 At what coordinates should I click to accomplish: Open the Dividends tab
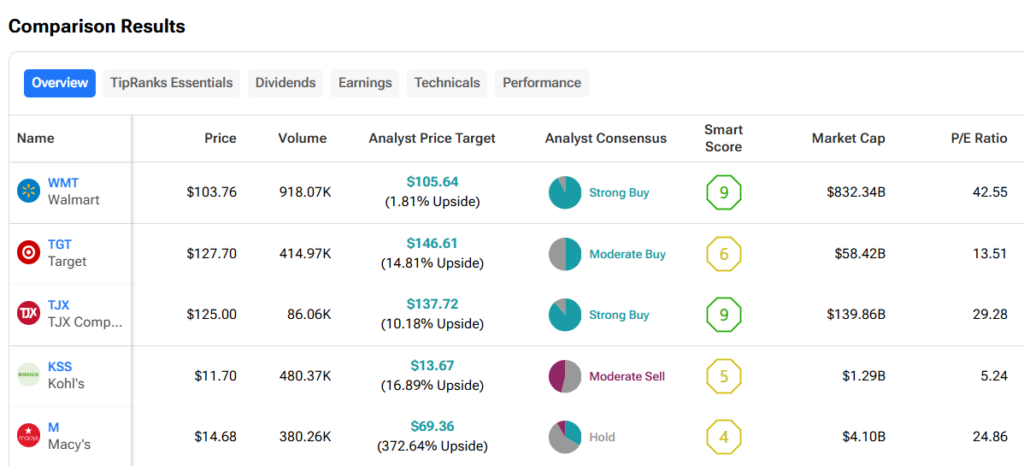click(285, 83)
